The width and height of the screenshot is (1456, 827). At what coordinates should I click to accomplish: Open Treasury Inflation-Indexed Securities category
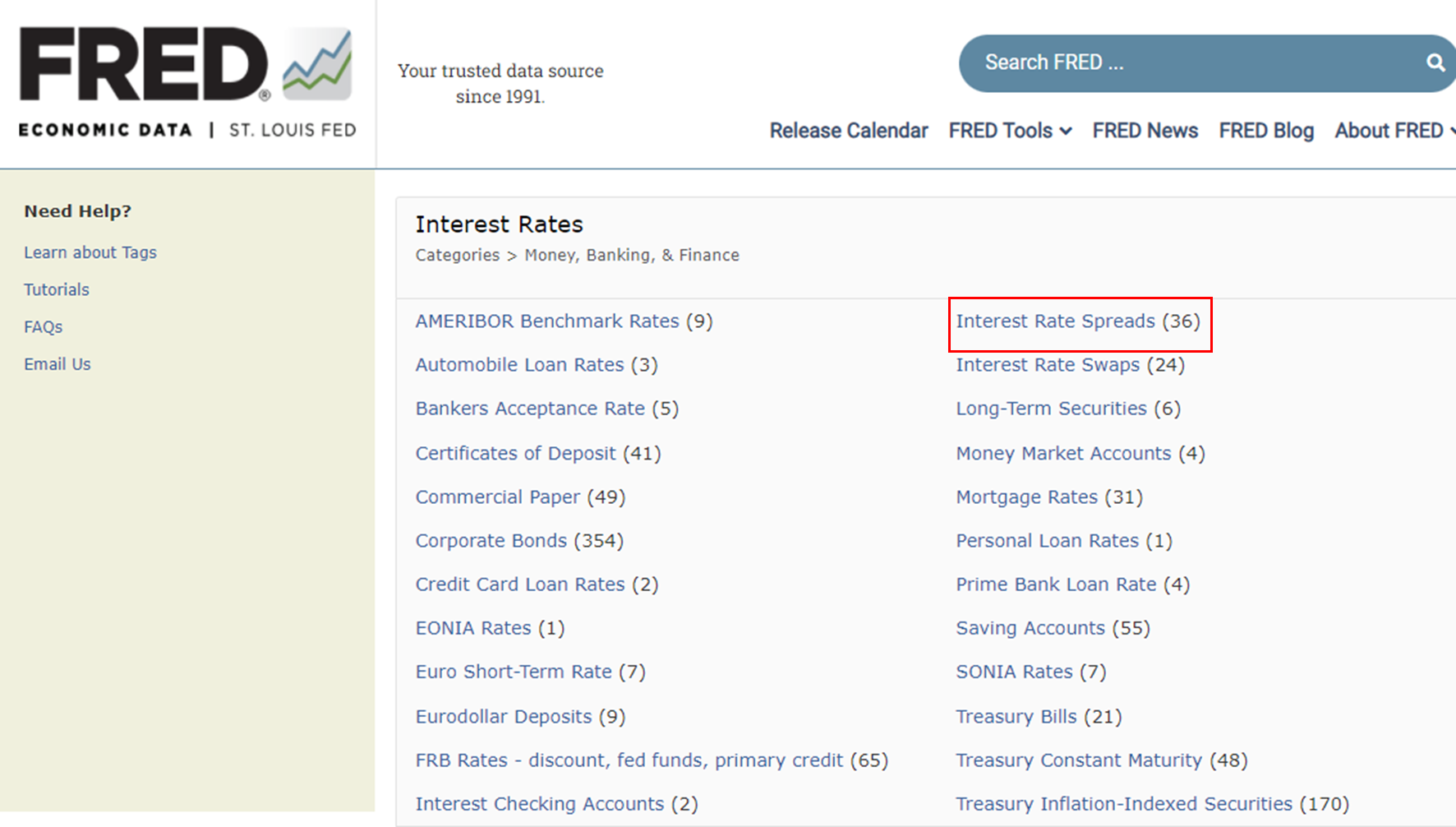click(1124, 803)
